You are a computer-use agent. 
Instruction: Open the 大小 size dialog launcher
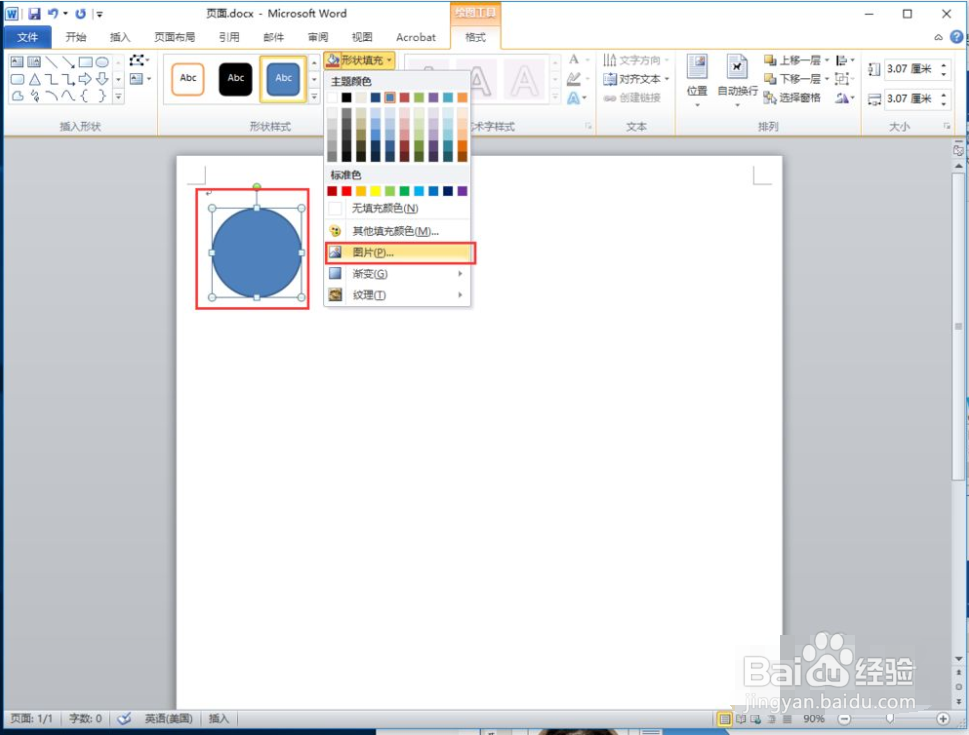tap(946, 126)
